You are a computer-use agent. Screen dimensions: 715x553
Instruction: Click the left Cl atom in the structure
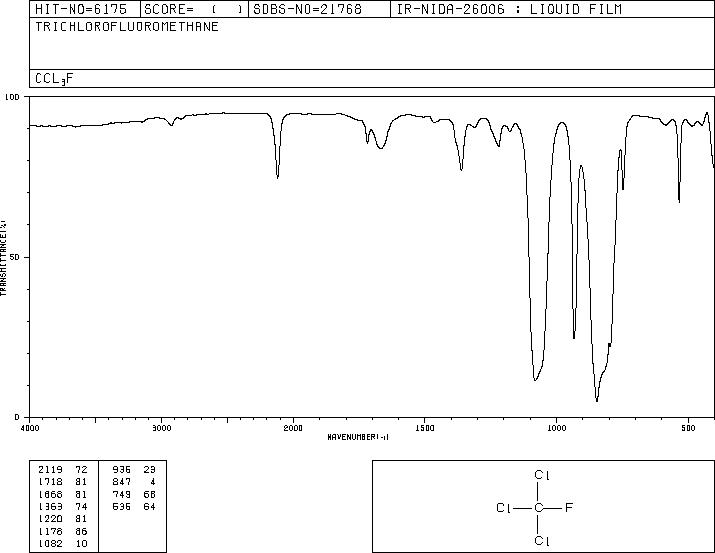[x=504, y=507]
